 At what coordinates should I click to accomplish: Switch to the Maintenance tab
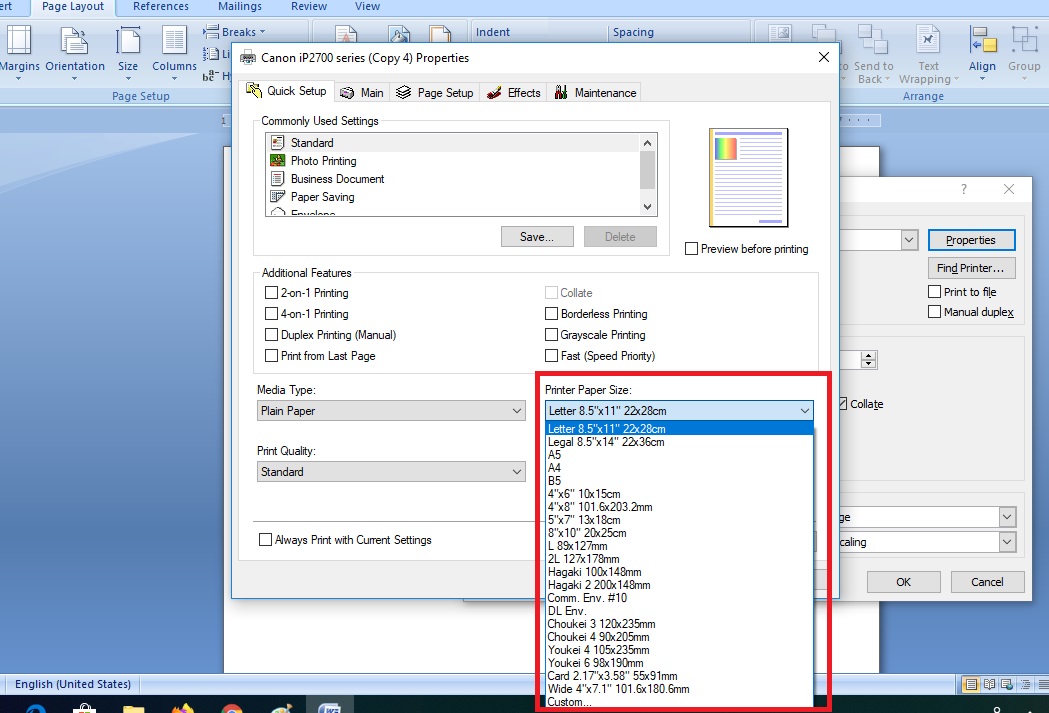595,93
